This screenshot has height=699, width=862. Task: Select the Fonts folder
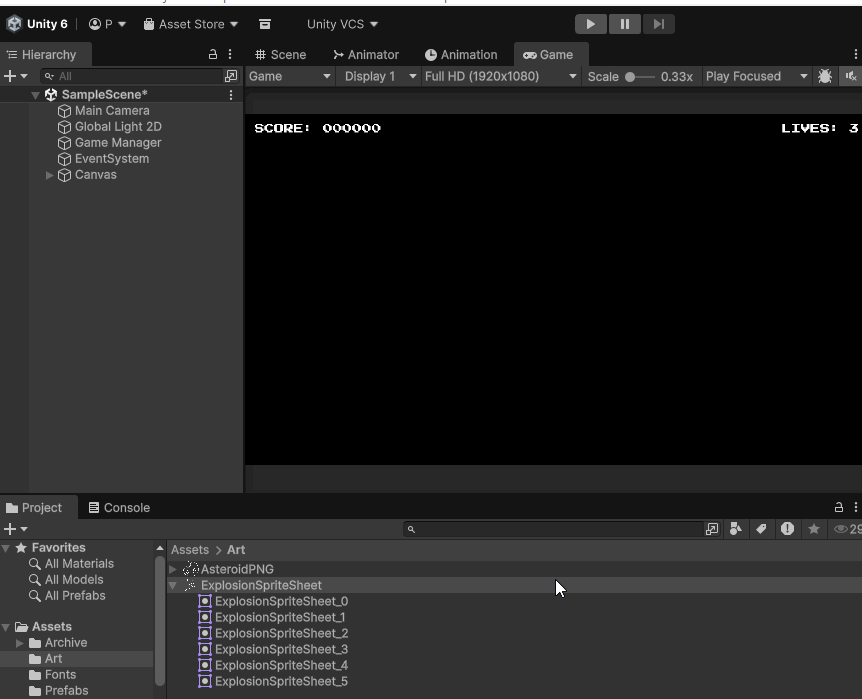60,675
